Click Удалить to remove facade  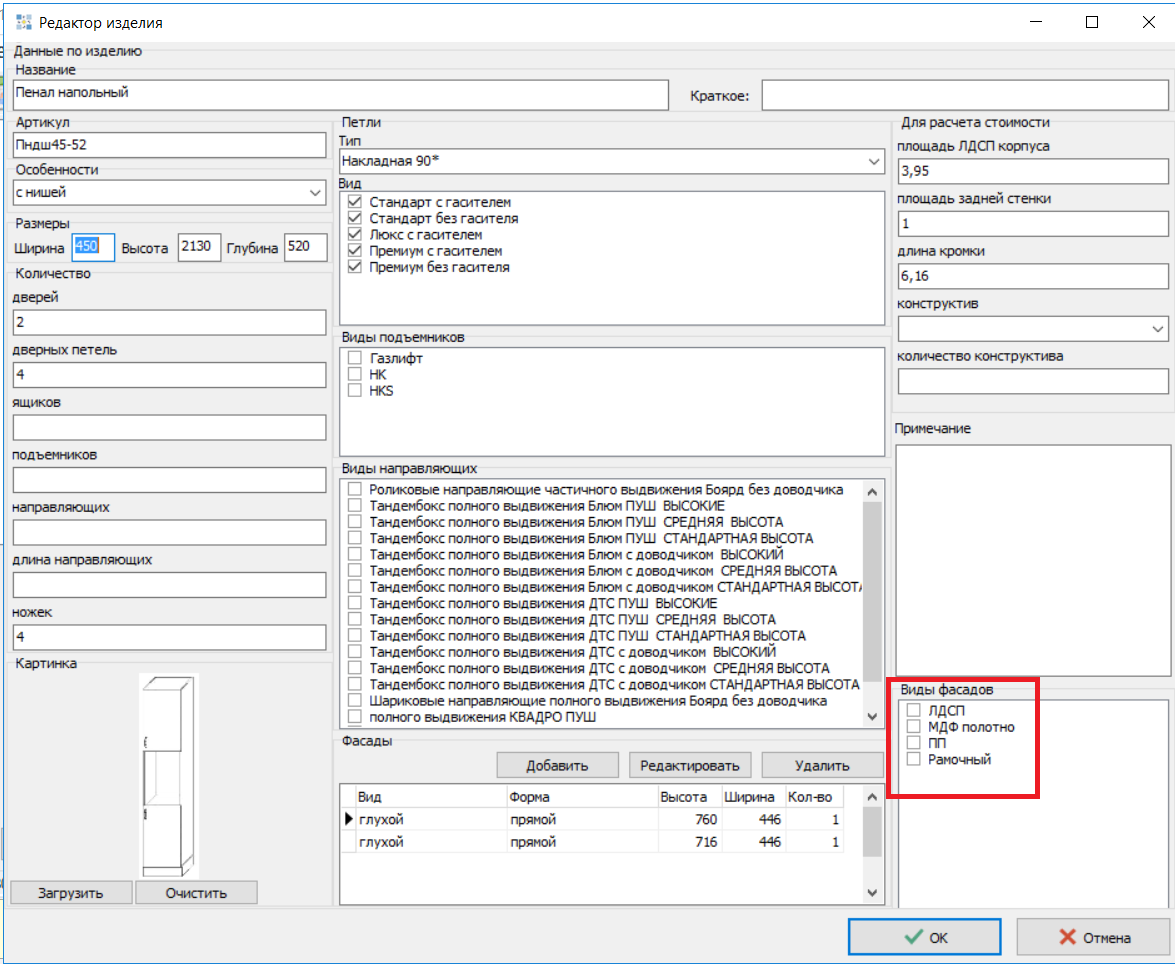coord(821,765)
